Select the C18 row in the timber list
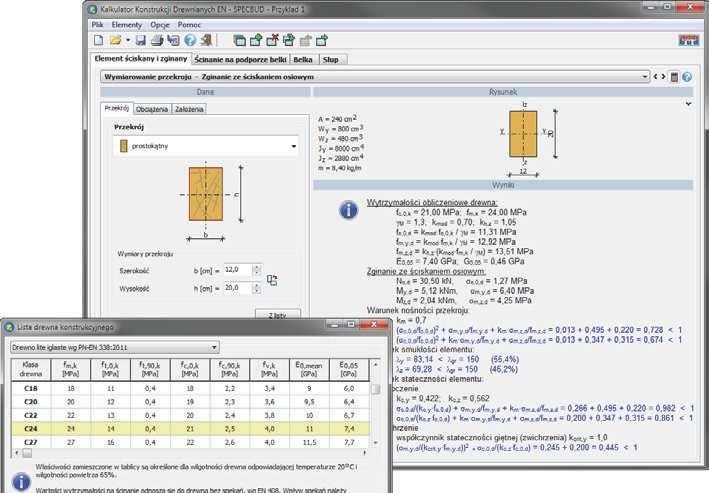Image resolution: width=709 pixels, height=493 pixels. (x=190, y=388)
